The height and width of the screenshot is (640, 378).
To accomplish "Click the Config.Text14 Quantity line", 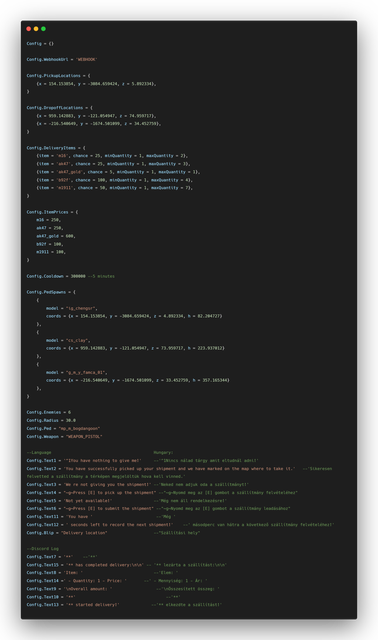I will click(x=117, y=580).
